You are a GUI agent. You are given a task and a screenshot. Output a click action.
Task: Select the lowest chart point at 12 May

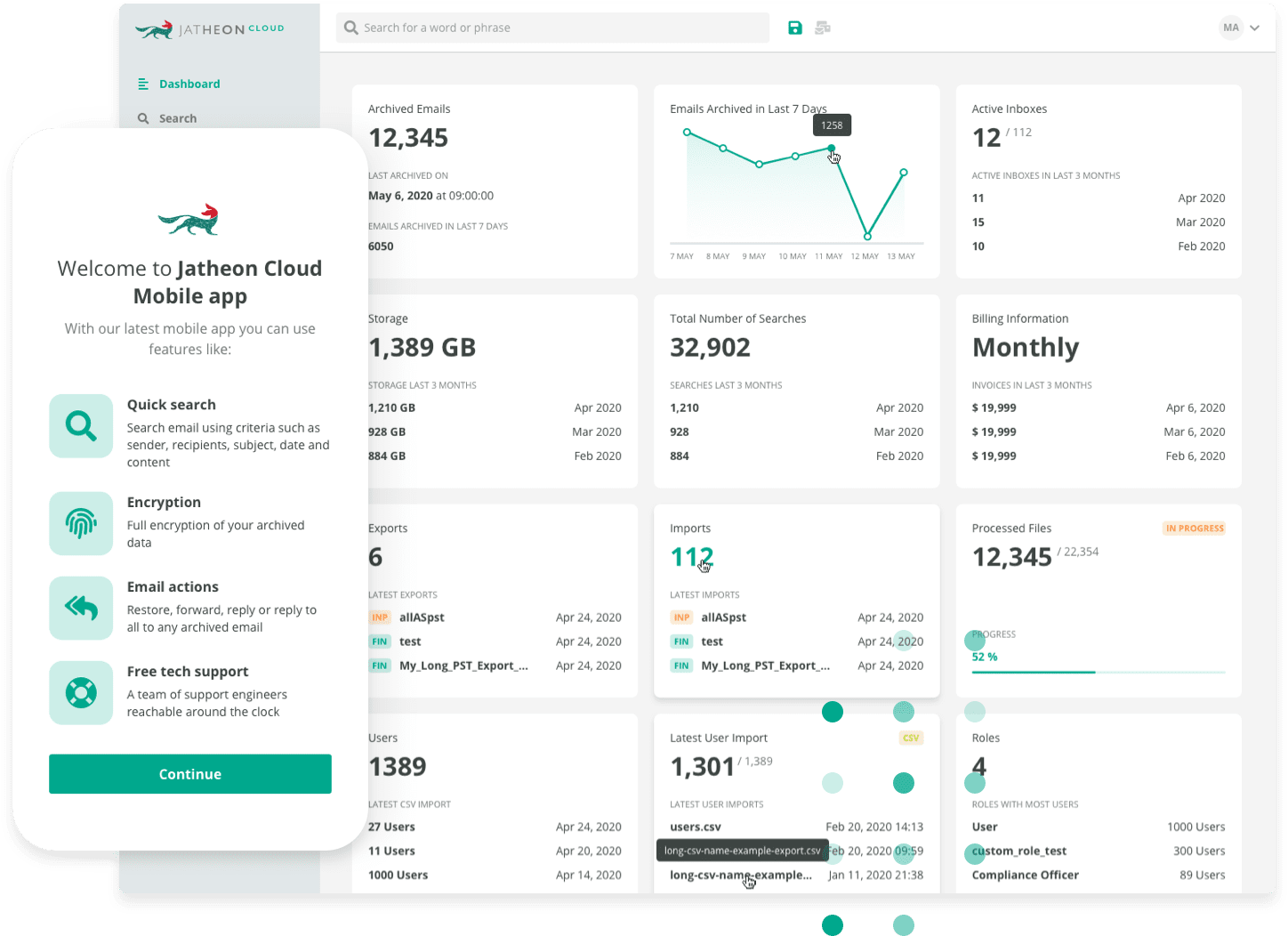pyautogui.click(x=867, y=236)
